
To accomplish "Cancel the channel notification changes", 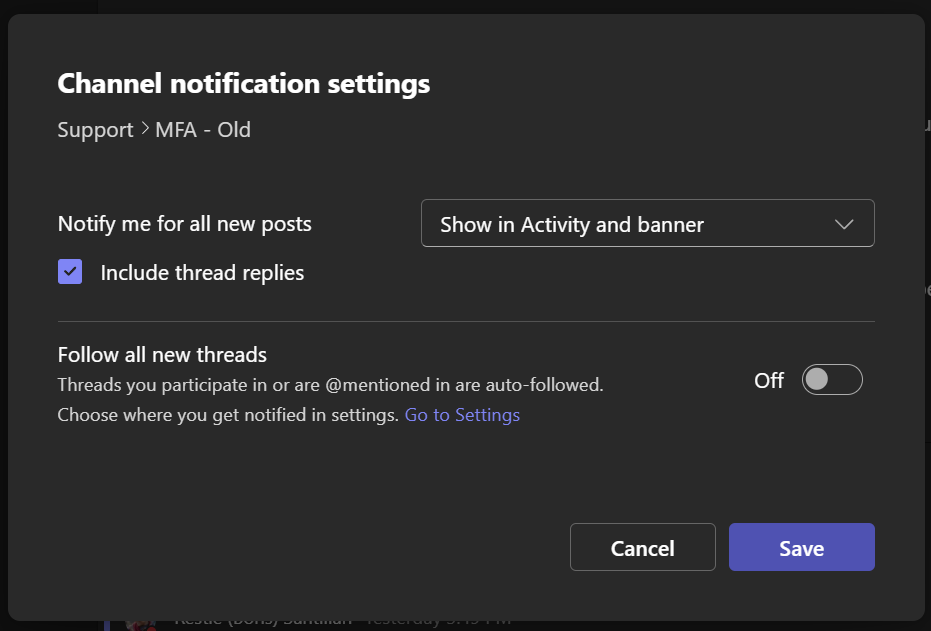I will [642, 547].
